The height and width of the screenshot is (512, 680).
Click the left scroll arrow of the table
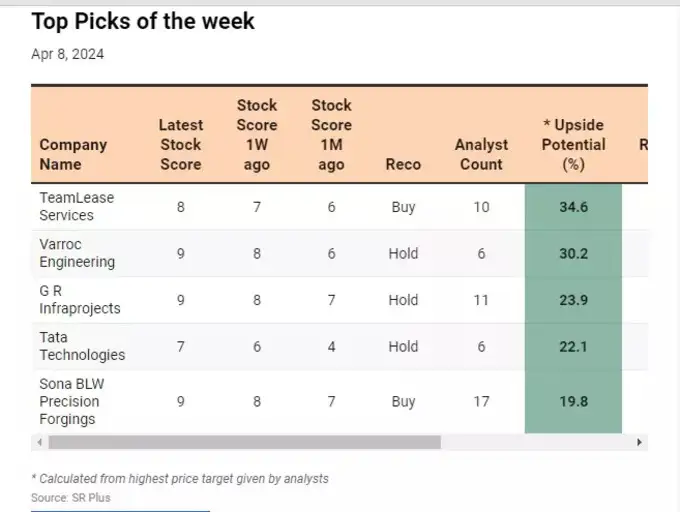click(x=39, y=442)
